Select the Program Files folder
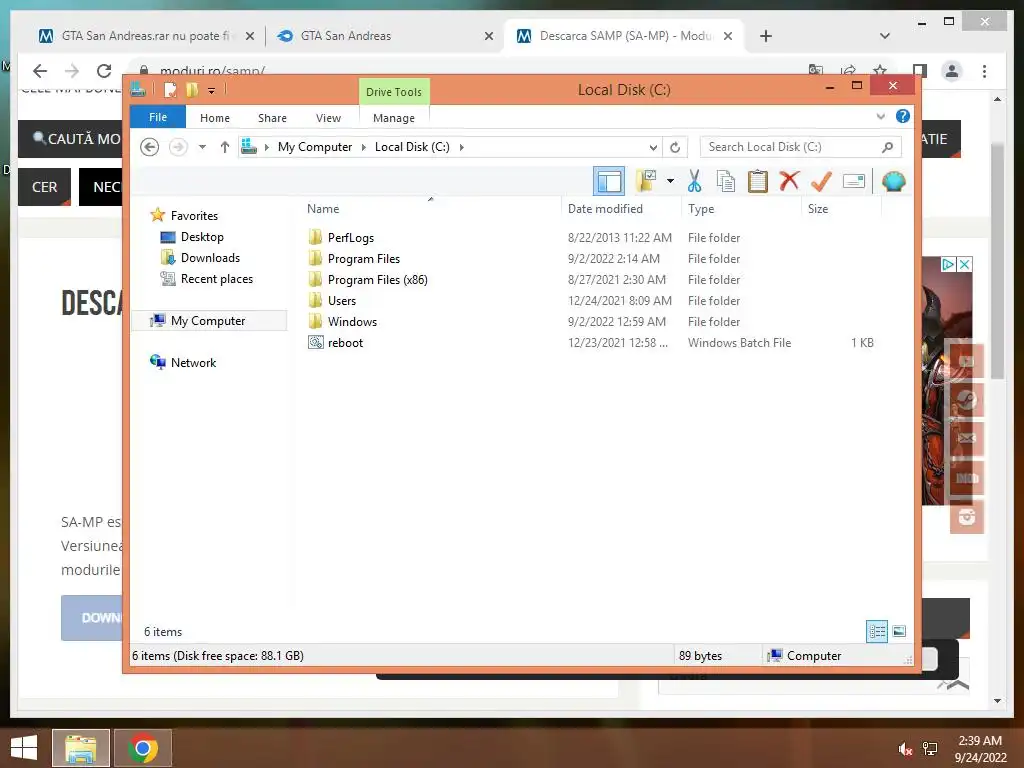Screen dimensions: 1024x768 364,259
